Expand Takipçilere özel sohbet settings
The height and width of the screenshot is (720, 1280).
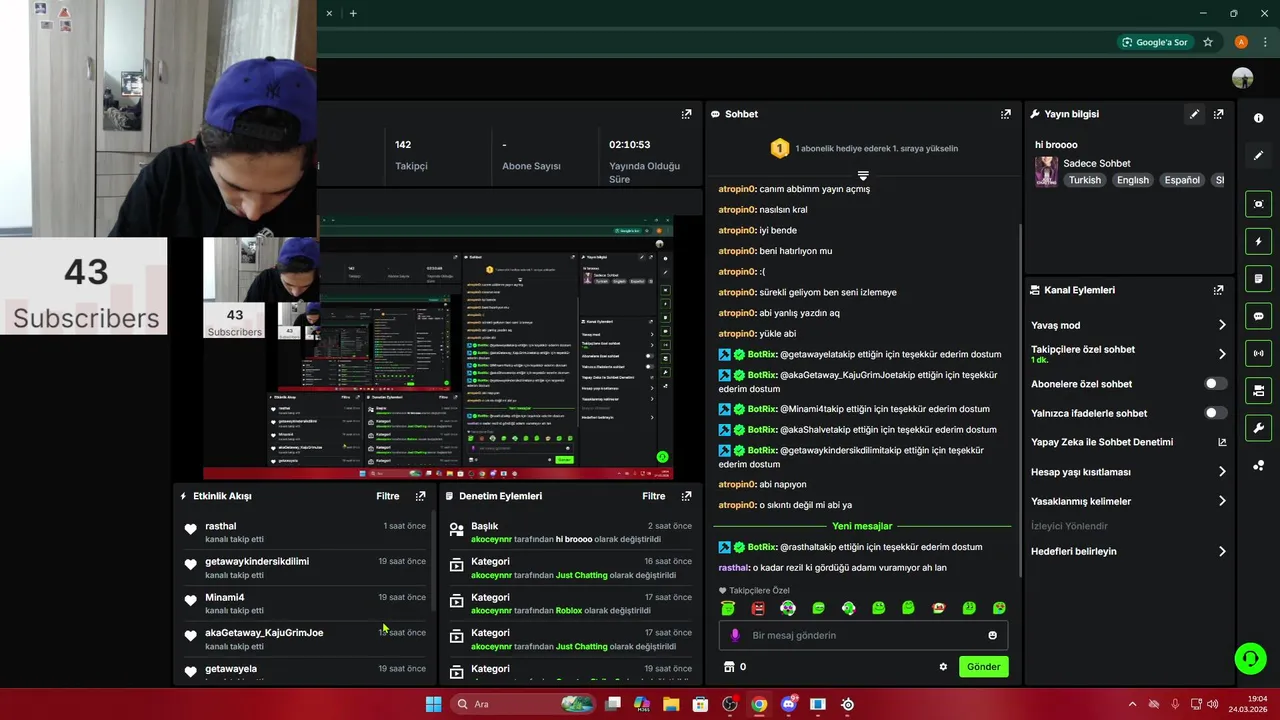(1222, 354)
